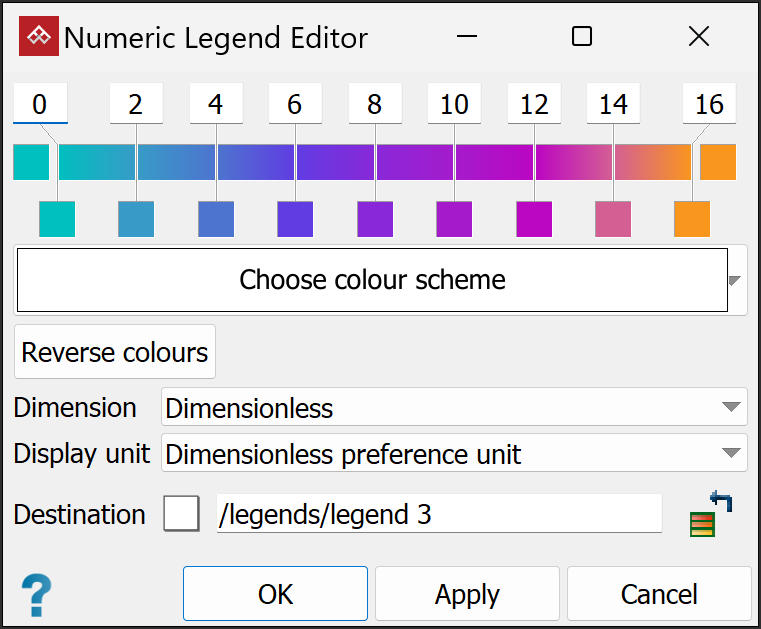Click the destination browse icon with arrow
The height and width of the screenshot is (629, 761).
[711, 514]
